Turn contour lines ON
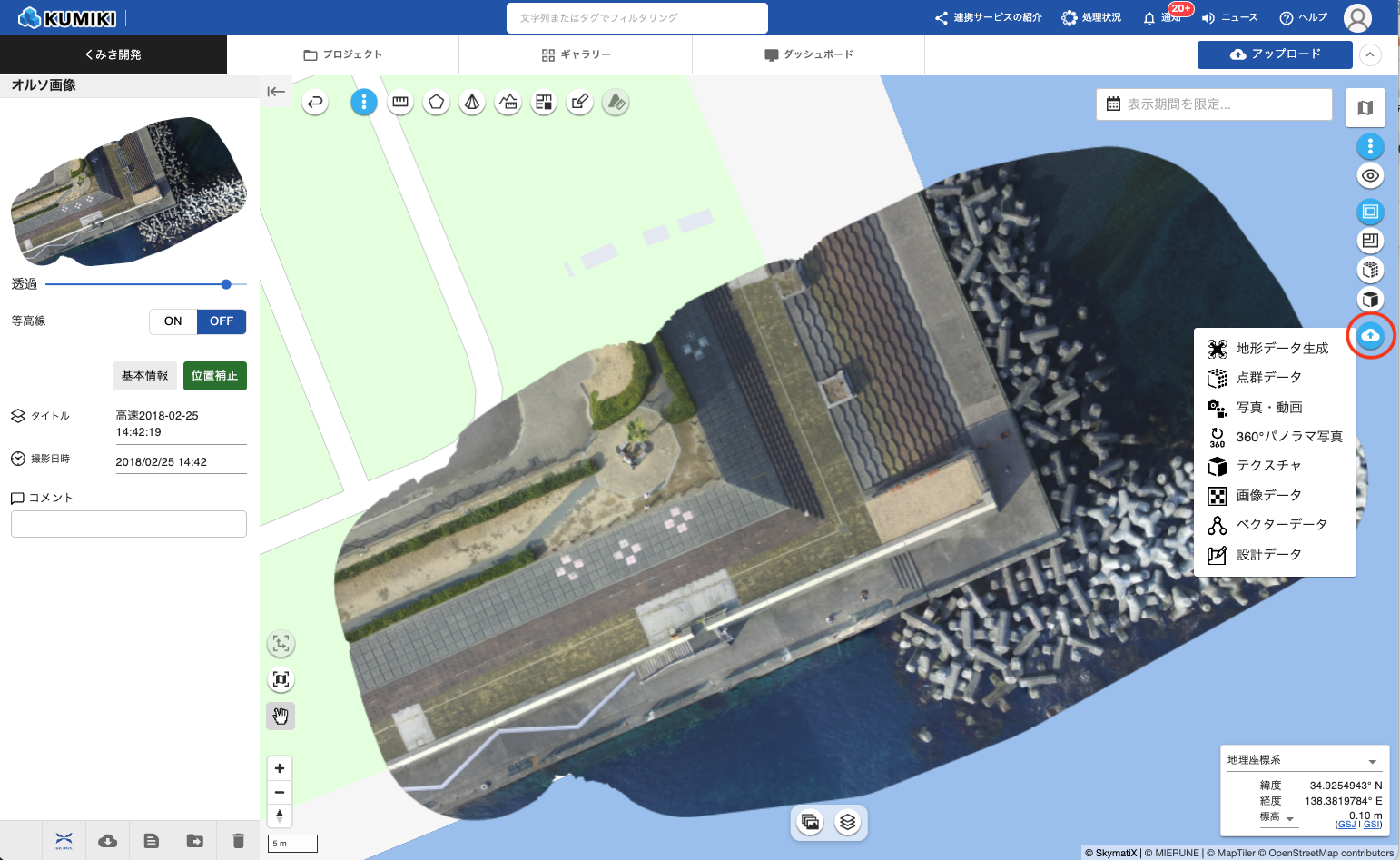 coord(173,321)
